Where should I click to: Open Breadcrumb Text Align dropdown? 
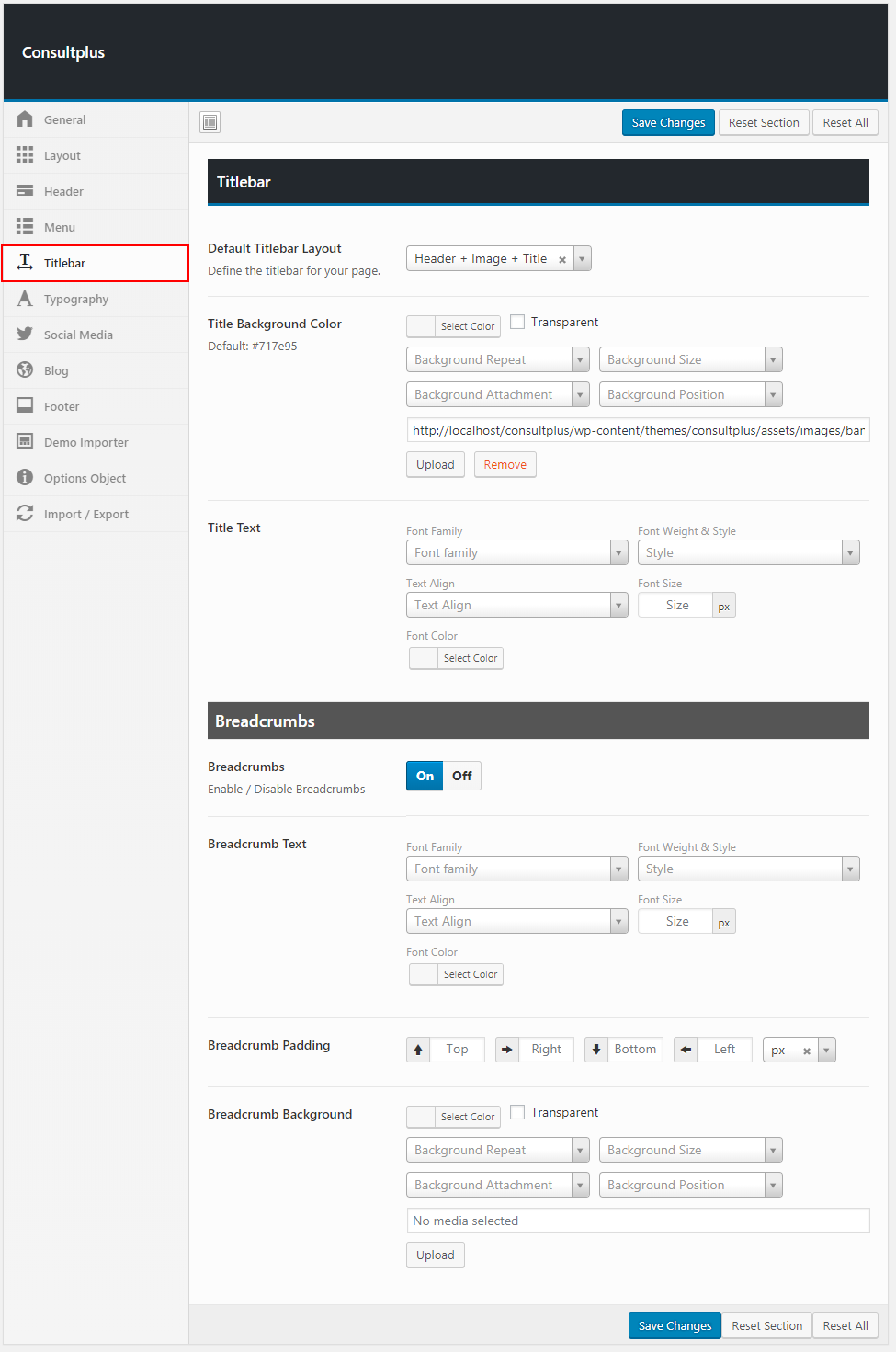(516, 921)
